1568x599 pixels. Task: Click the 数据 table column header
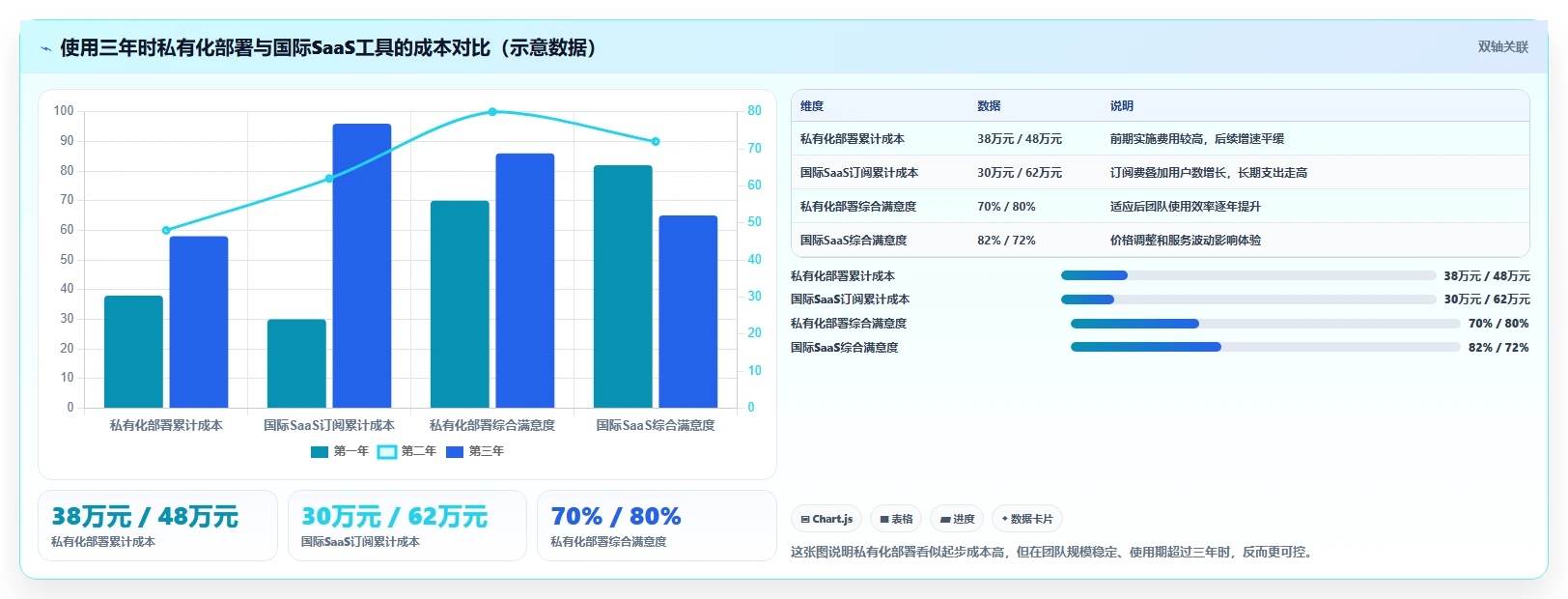(989, 106)
